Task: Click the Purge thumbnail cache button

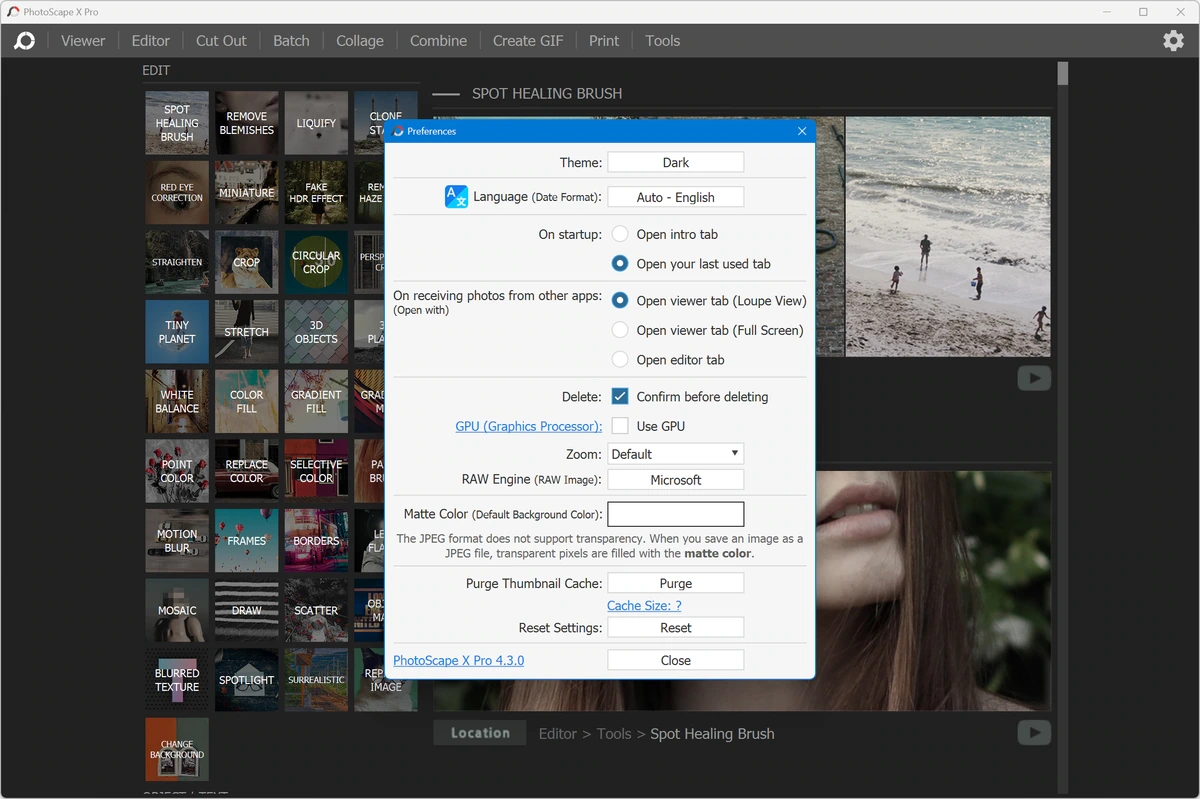Action: [x=676, y=583]
